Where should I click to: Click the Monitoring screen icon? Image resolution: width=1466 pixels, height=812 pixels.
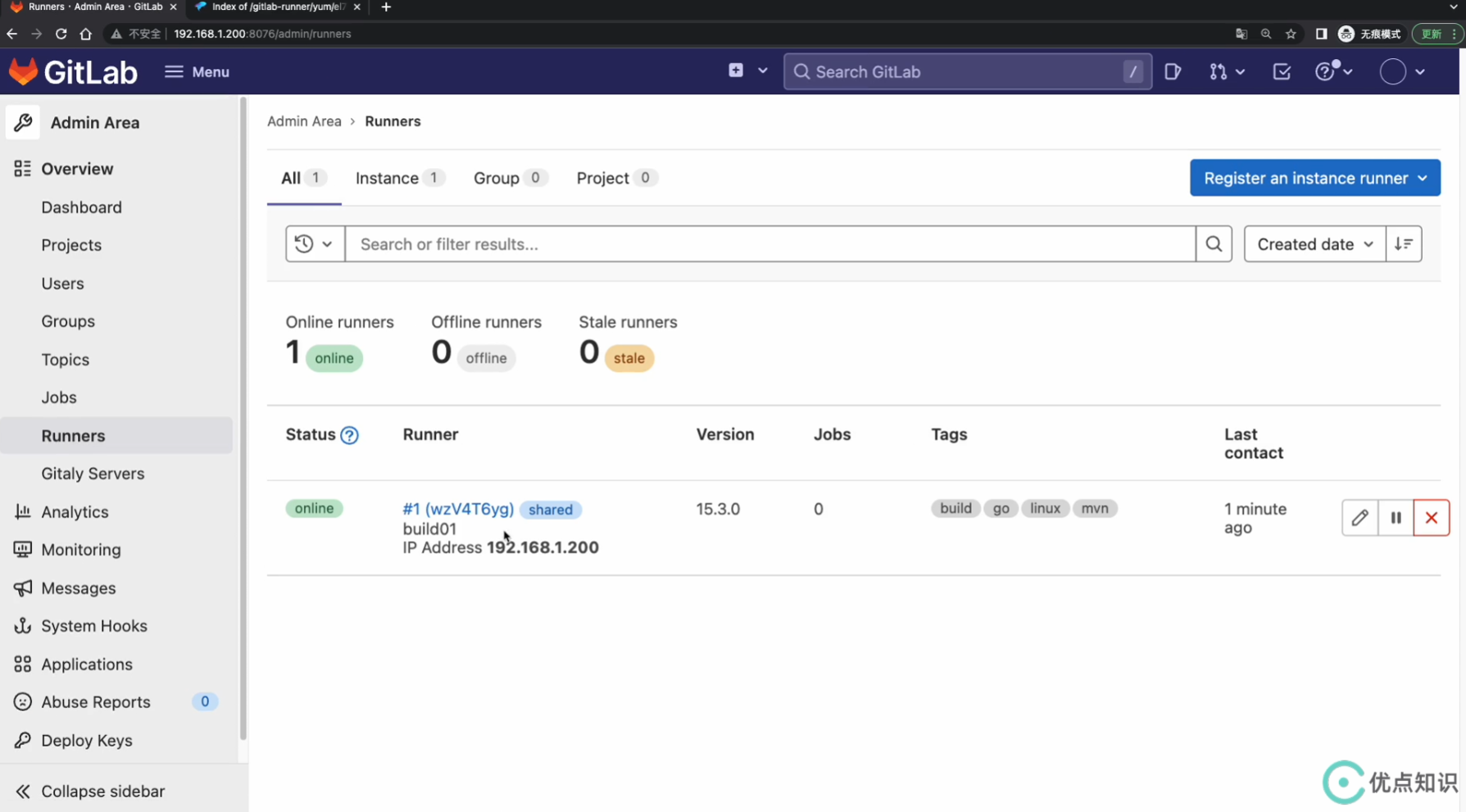click(x=22, y=550)
